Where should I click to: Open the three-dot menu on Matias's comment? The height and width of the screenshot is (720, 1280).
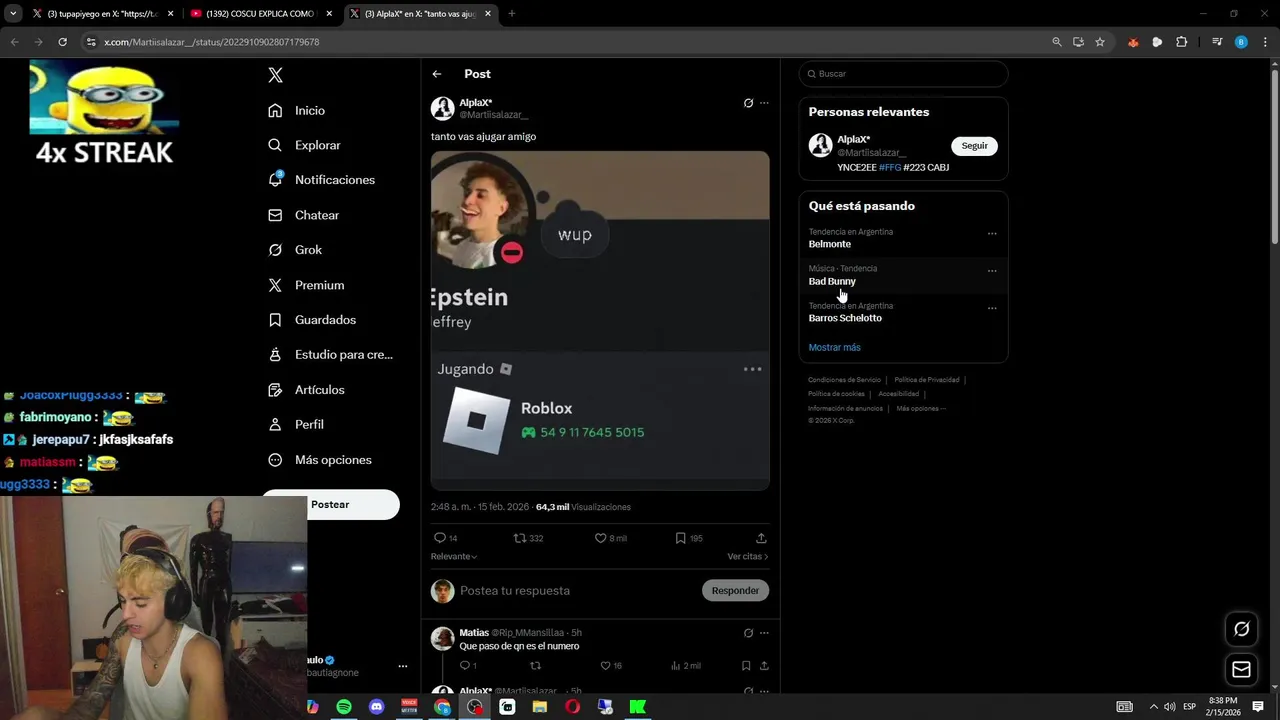[x=764, y=633]
